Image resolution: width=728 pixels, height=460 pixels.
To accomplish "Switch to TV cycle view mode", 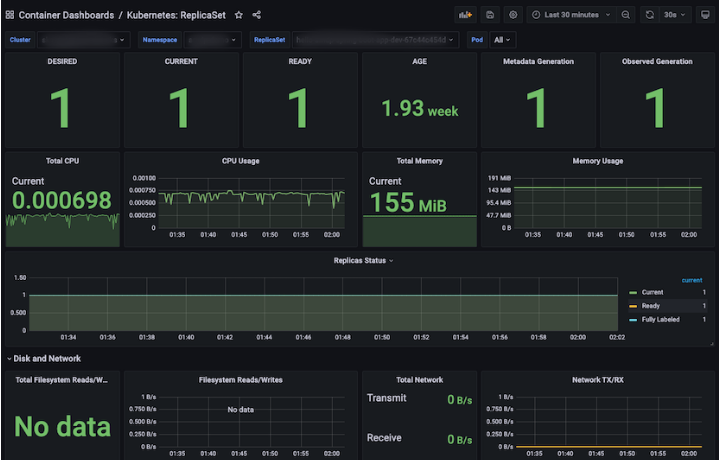I will coord(705,15).
